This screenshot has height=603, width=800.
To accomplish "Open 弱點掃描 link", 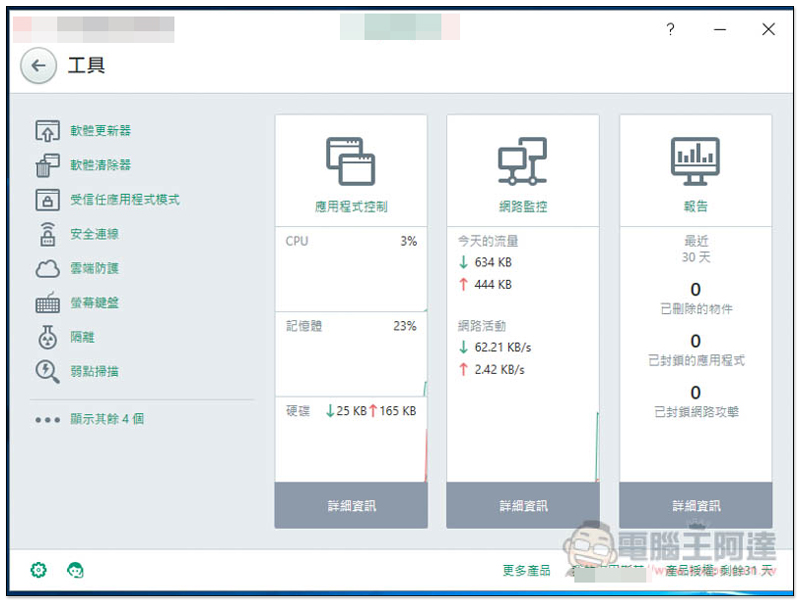I will click(94, 371).
